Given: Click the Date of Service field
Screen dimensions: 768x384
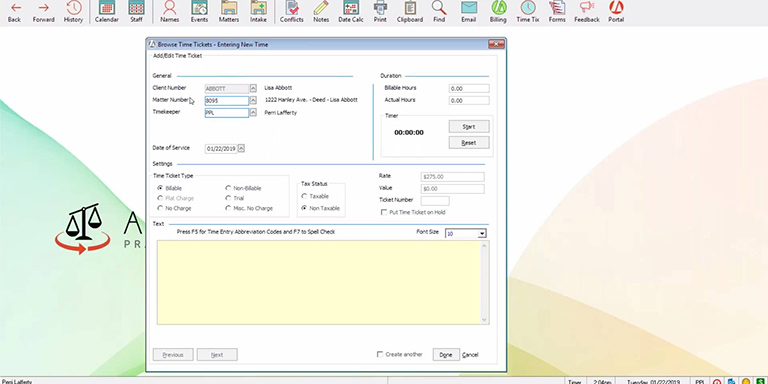Looking at the screenshot, I should tap(221, 148).
